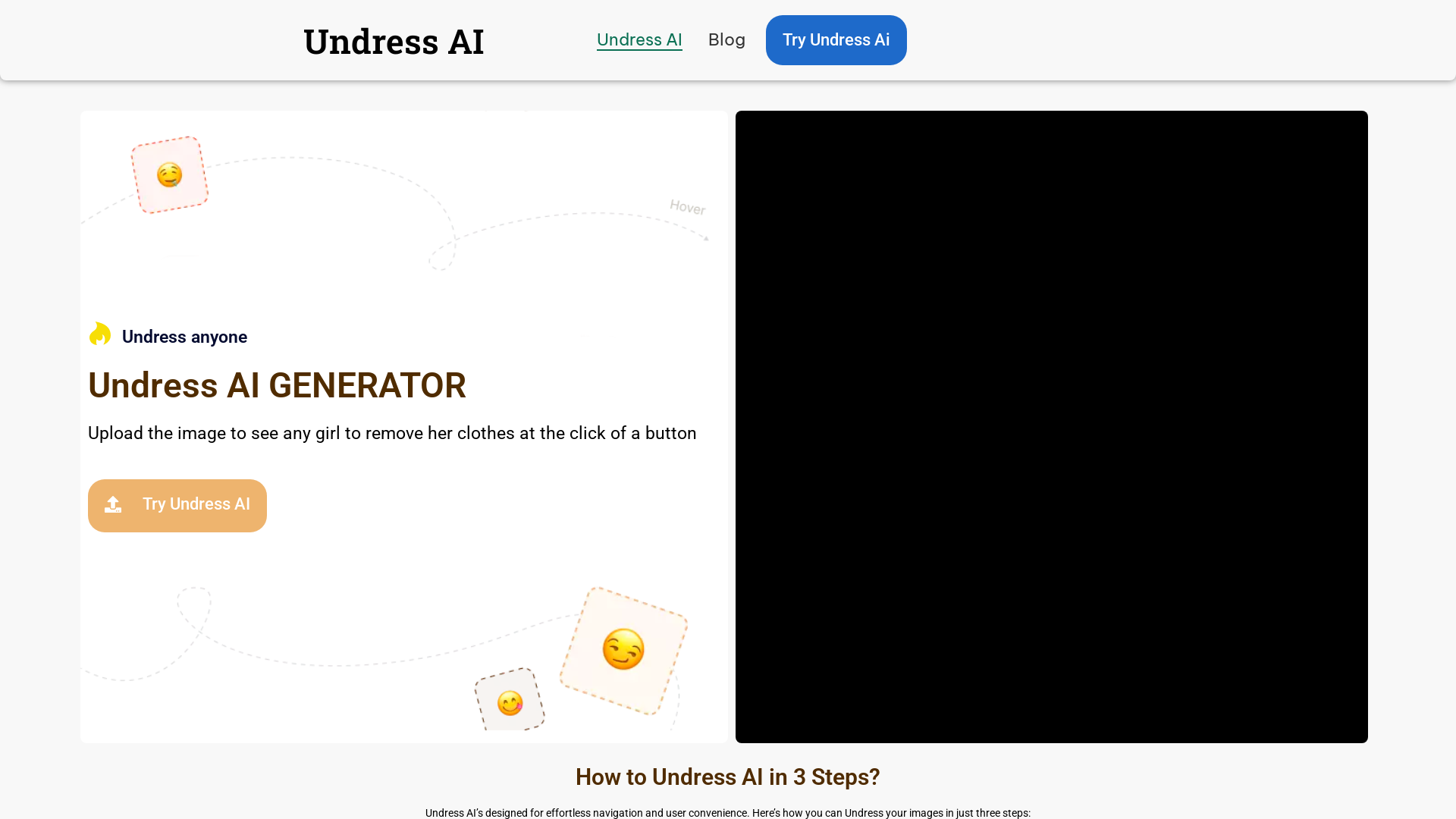Click the Undress AI site logo
This screenshot has height=819, width=1456.
[x=394, y=41]
